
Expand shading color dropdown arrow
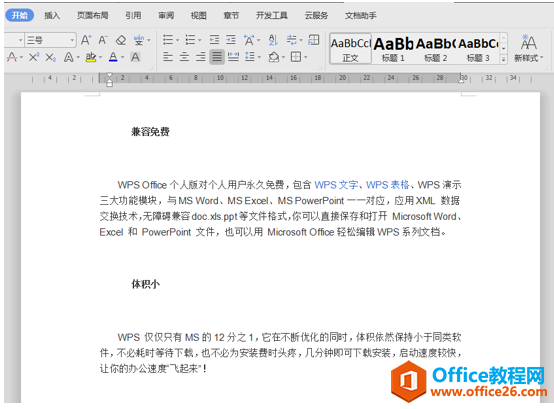tap(283, 57)
